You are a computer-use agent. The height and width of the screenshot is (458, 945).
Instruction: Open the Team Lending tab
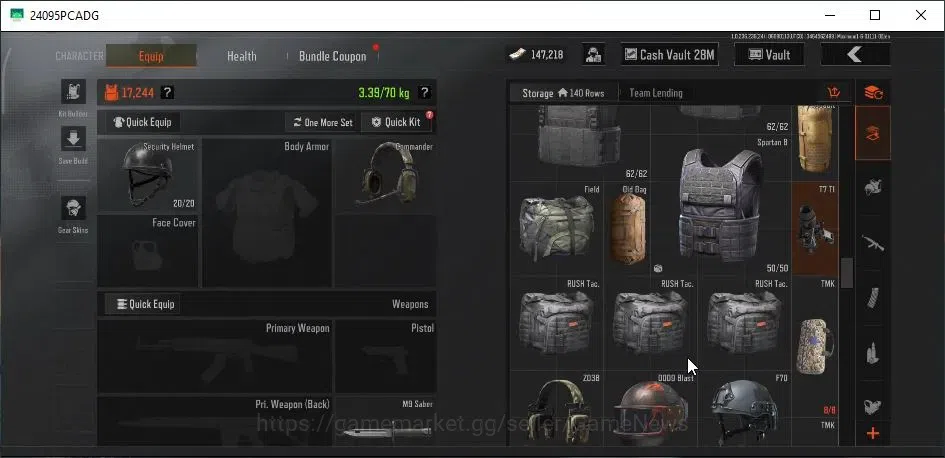(x=656, y=93)
